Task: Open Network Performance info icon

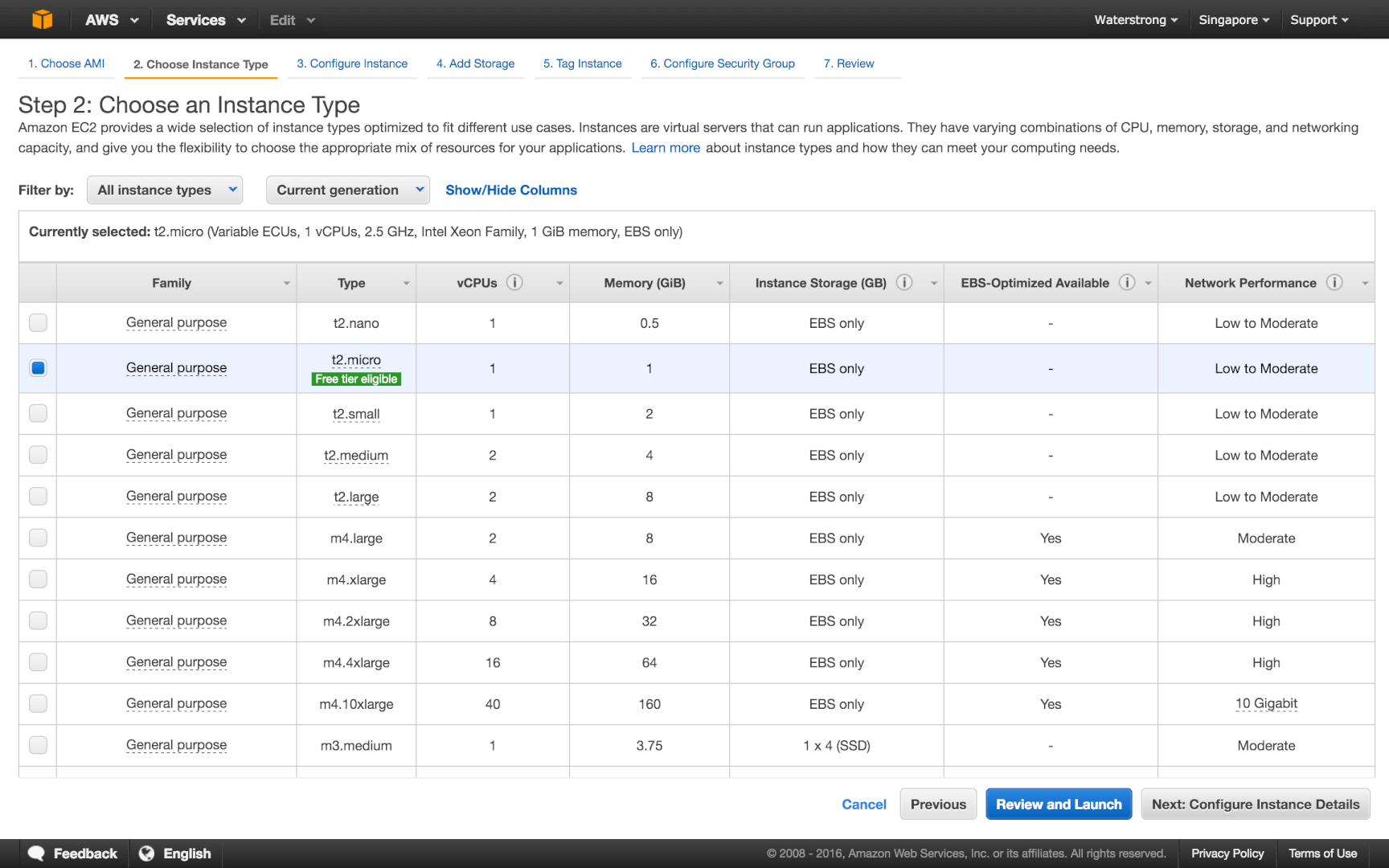Action: tap(1334, 282)
